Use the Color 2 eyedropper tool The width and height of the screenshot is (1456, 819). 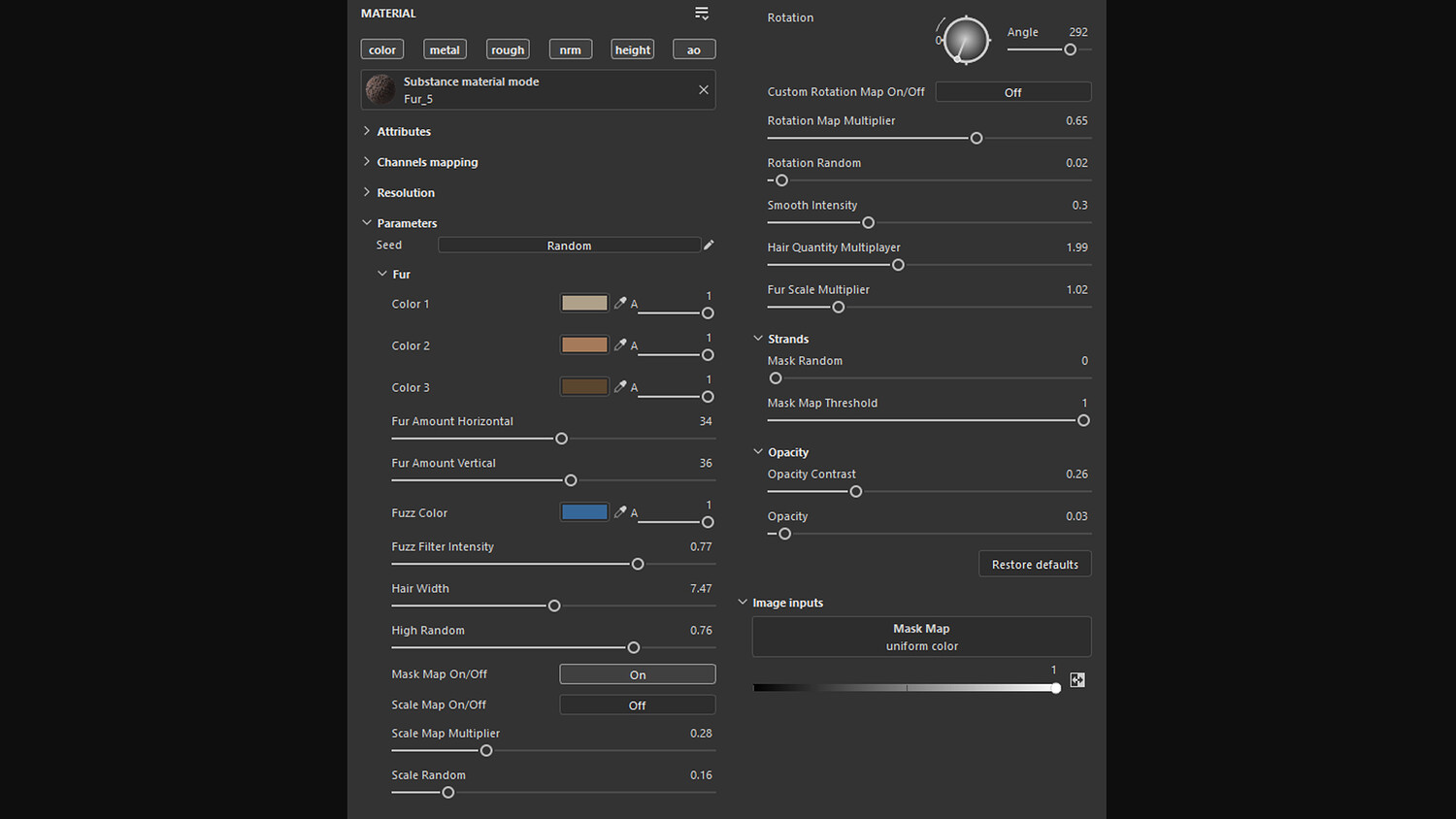pos(620,344)
